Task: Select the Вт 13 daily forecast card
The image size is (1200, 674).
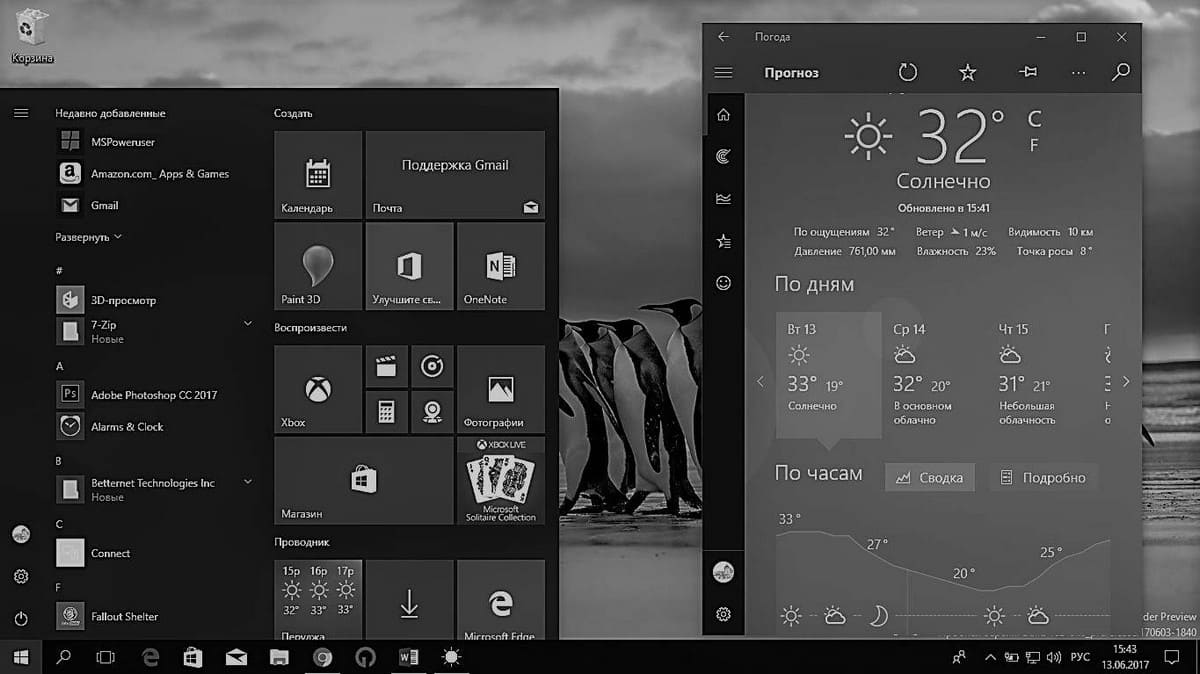Action: coord(828,375)
